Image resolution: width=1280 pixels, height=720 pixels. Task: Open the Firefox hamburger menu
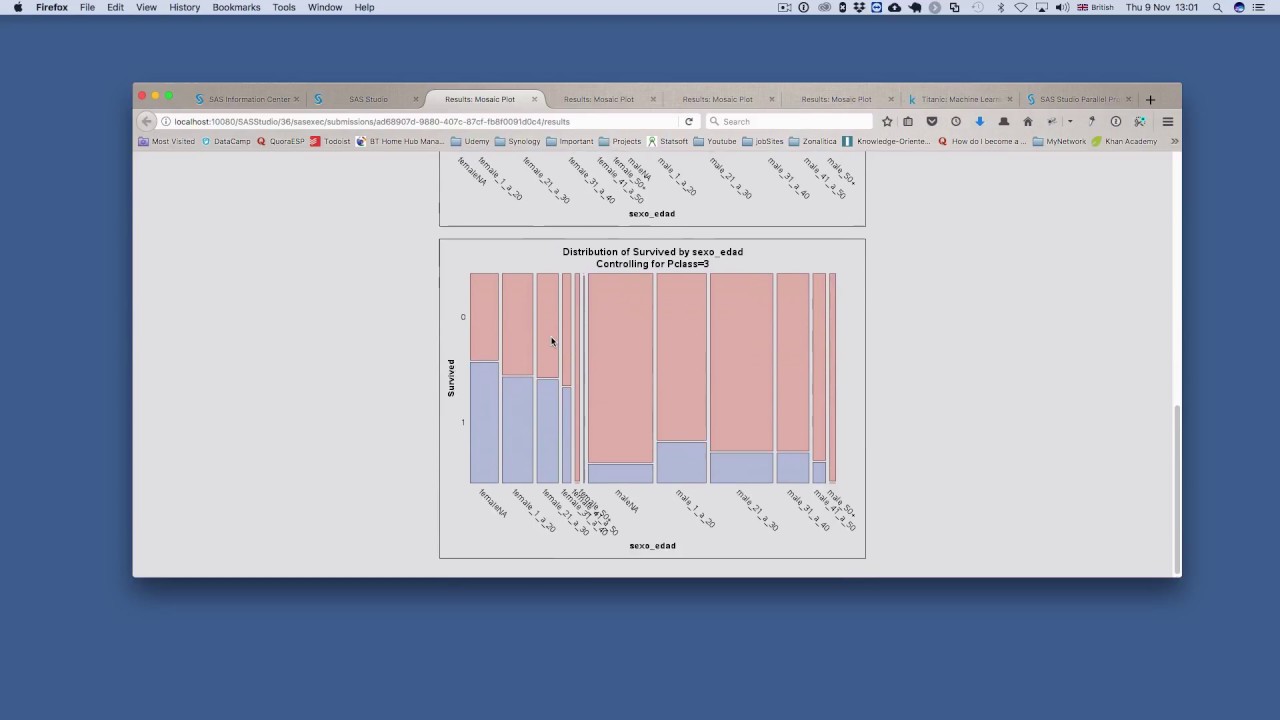point(1167,121)
